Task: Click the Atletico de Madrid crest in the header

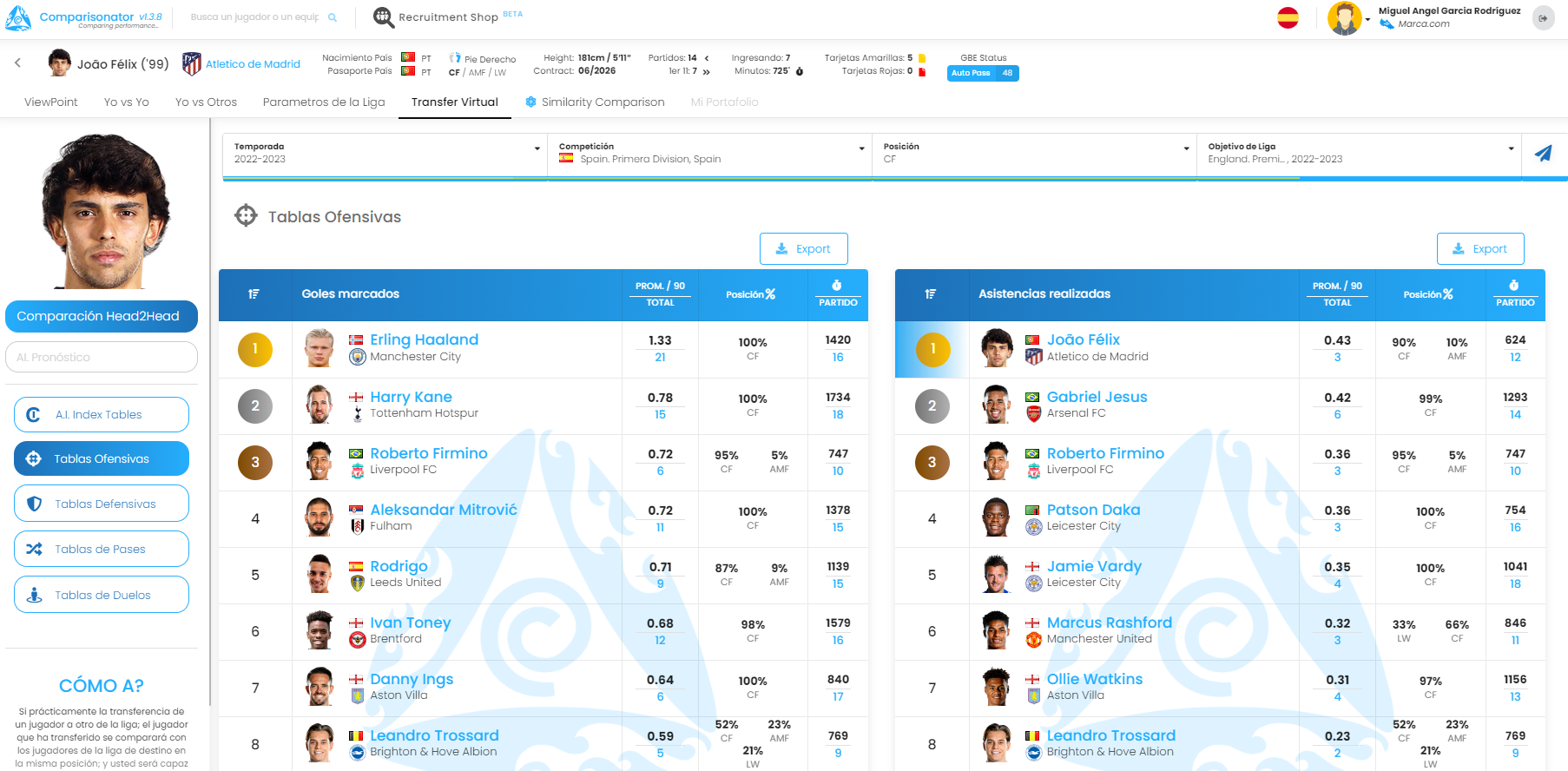Action: [191, 63]
